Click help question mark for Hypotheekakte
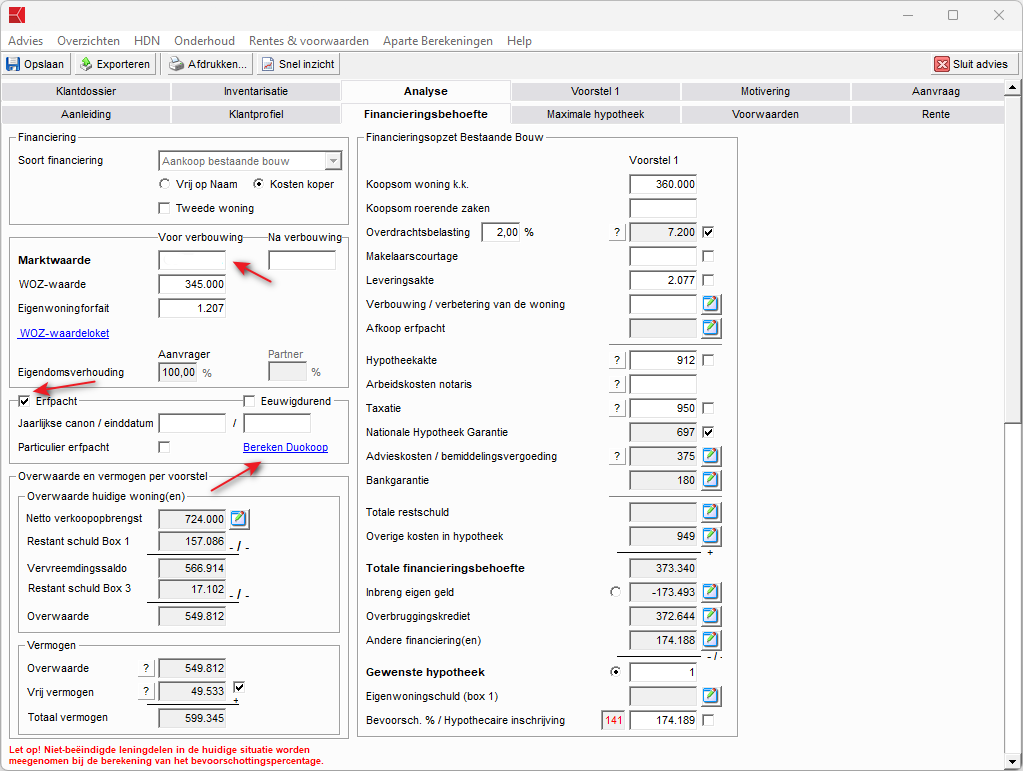This screenshot has height=771, width=1023. pos(617,360)
